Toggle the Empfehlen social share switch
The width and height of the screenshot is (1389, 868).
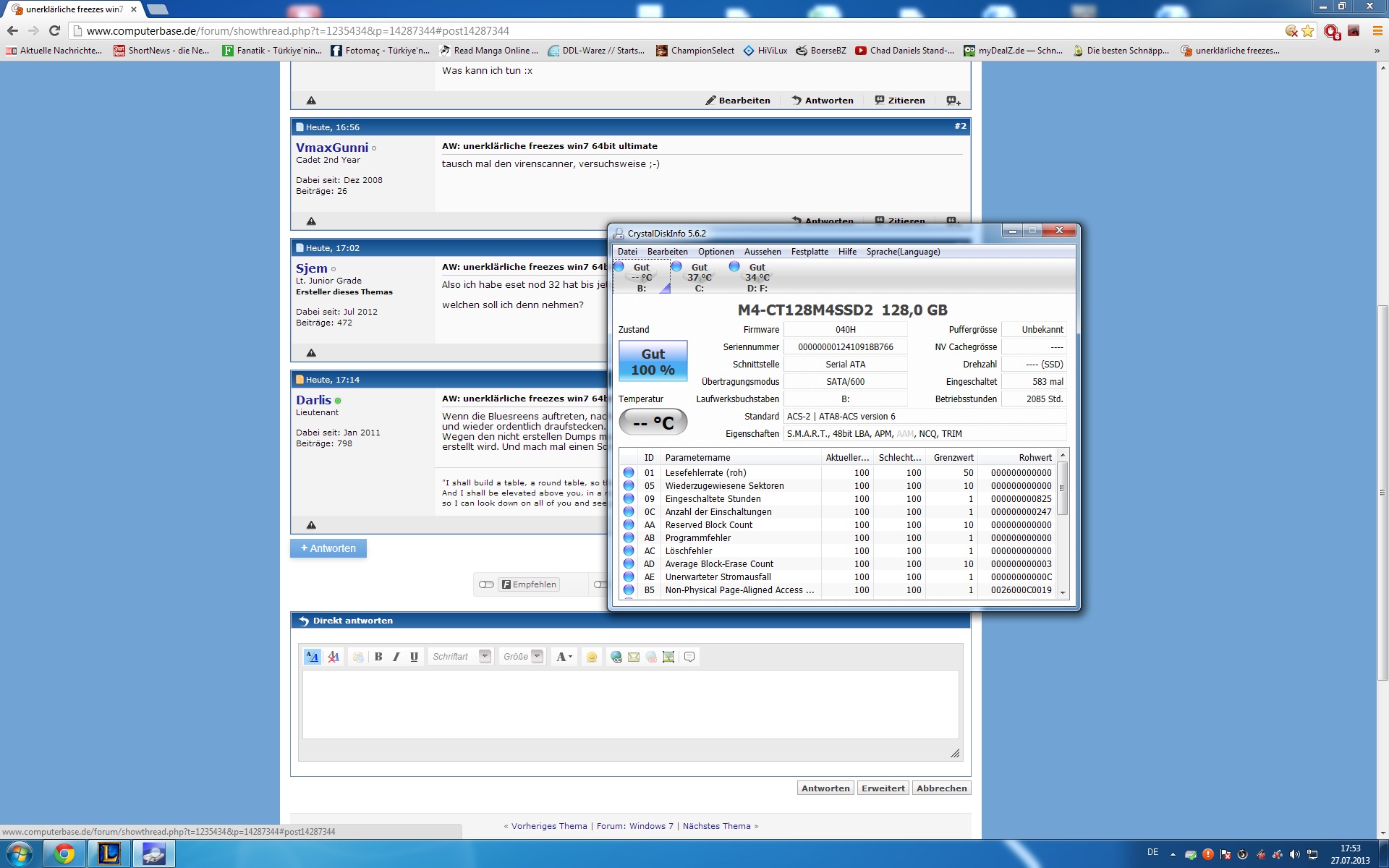486,584
